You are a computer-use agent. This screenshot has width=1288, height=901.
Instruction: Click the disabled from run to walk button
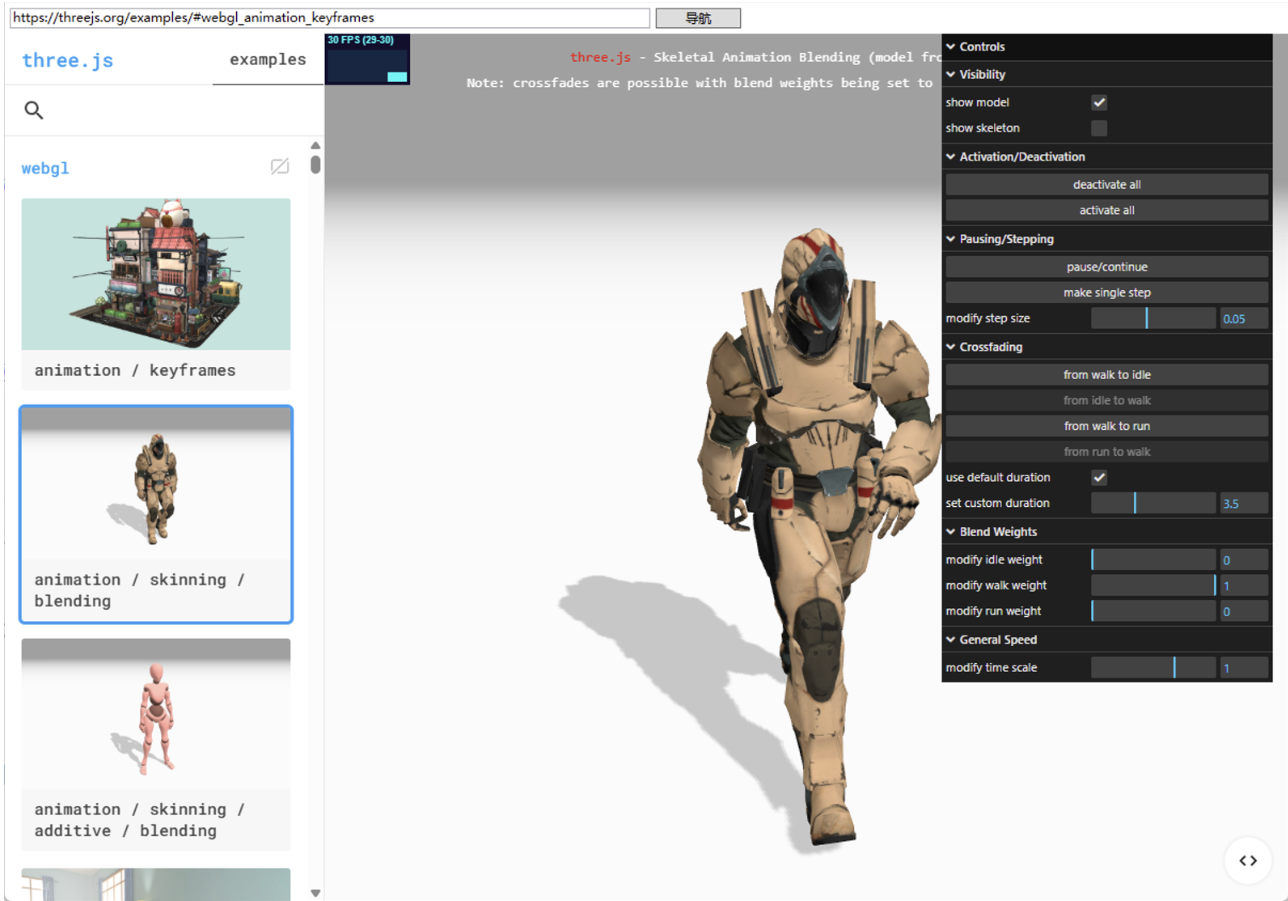click(1107, 452)
